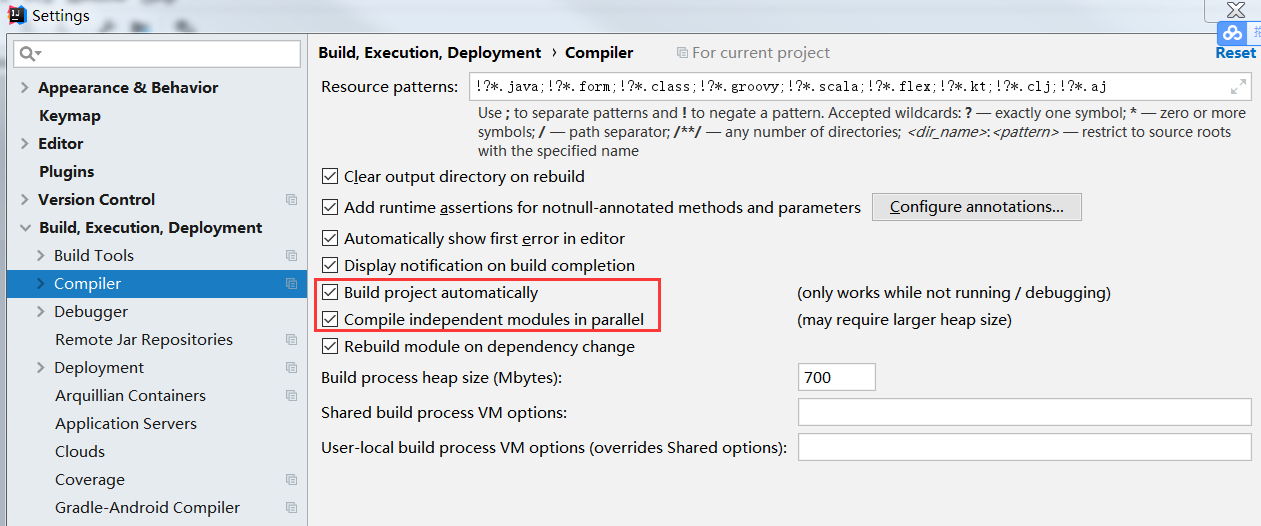Screen dimensions: 1261x526
Task: Click the expand icon in Resource patterns field
Action: click(1238, 86)
